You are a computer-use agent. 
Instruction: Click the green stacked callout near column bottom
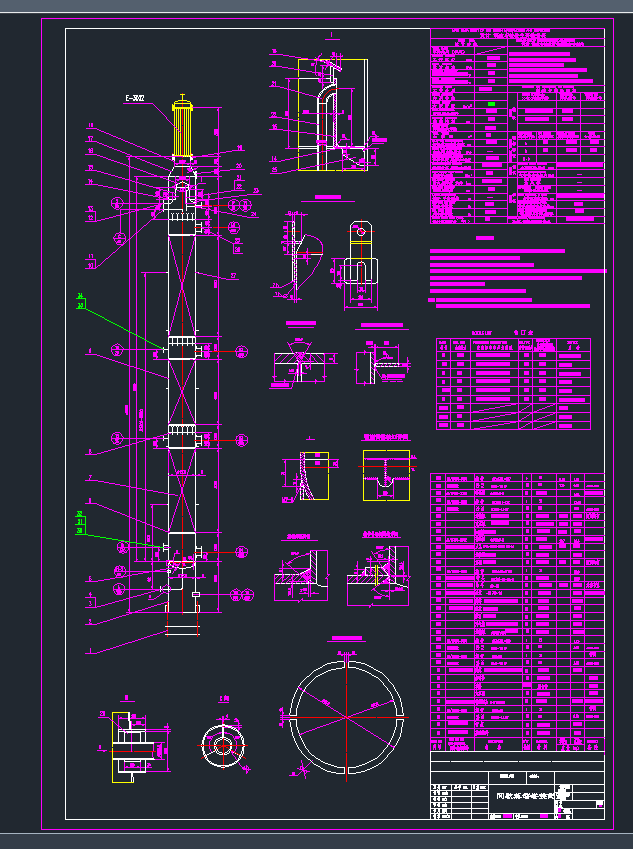(80, 522)
